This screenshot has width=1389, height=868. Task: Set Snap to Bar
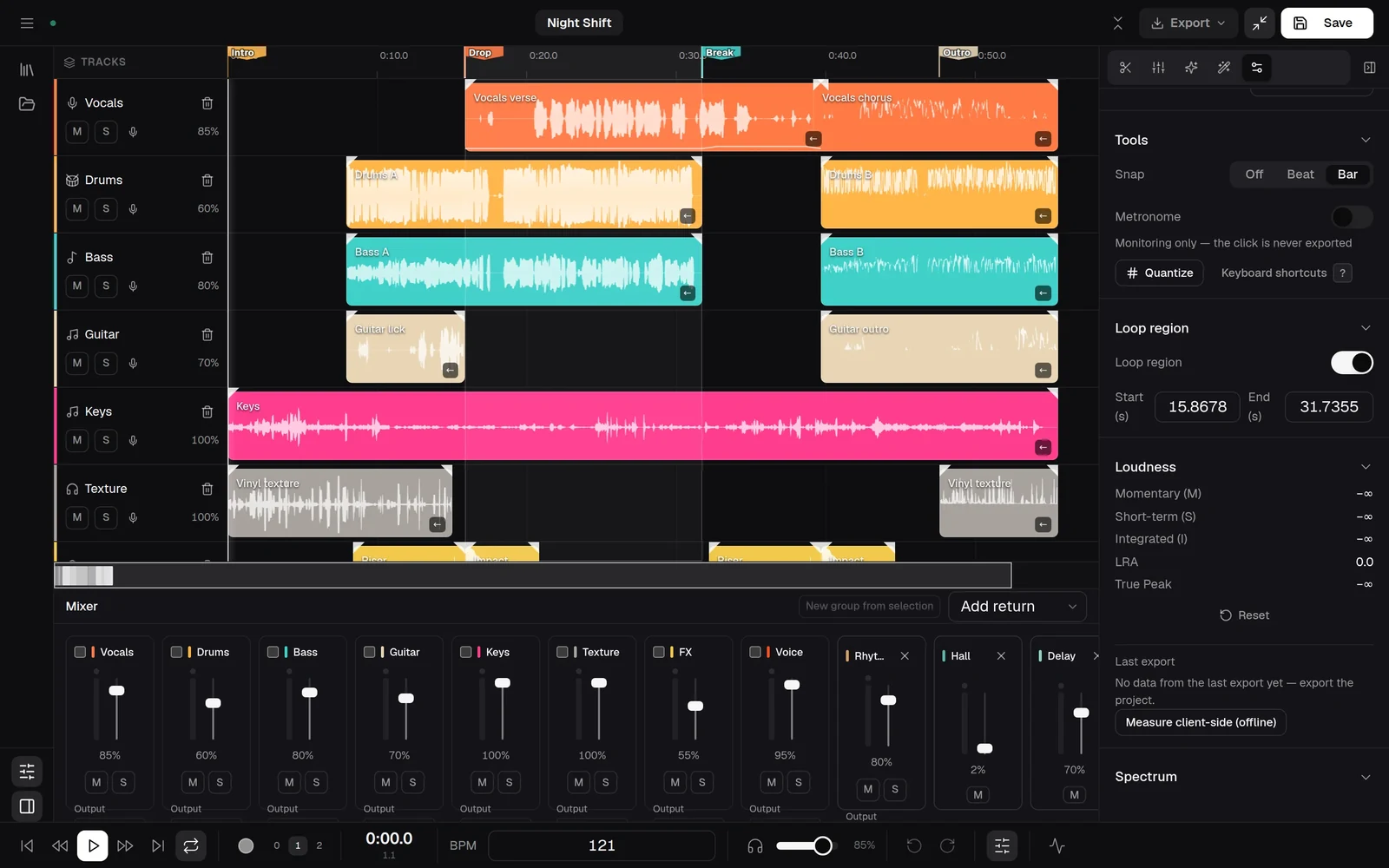1347,174
